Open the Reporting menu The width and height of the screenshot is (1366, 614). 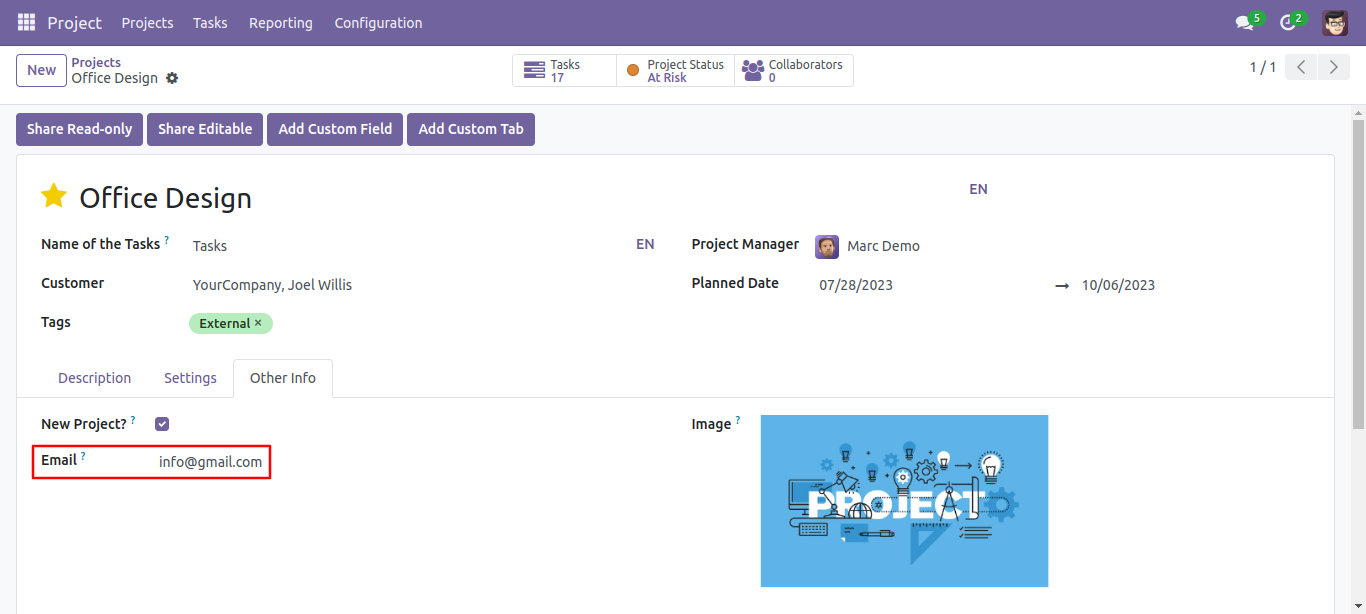click(x=280, y=22)
